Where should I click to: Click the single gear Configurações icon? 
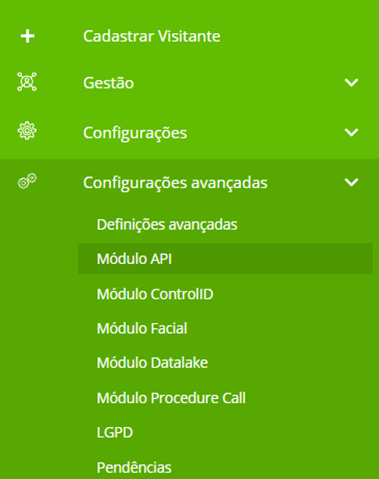coord(27,131)
